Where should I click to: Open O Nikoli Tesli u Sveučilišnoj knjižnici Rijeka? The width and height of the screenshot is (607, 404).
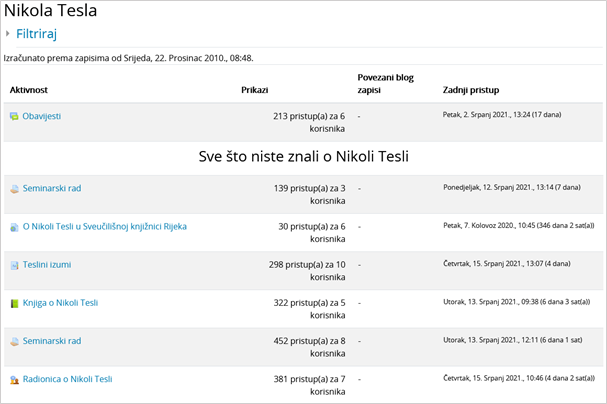(104, 226)
